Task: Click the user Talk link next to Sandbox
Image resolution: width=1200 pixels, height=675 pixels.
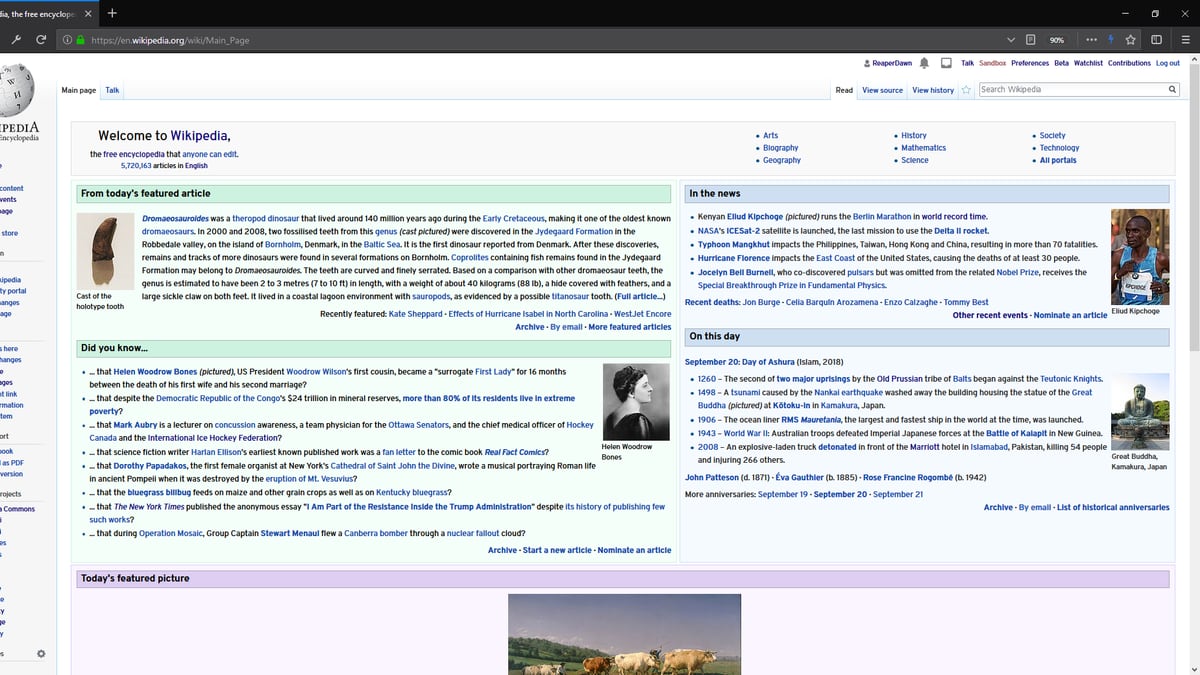Action: (x=967, y=63)
